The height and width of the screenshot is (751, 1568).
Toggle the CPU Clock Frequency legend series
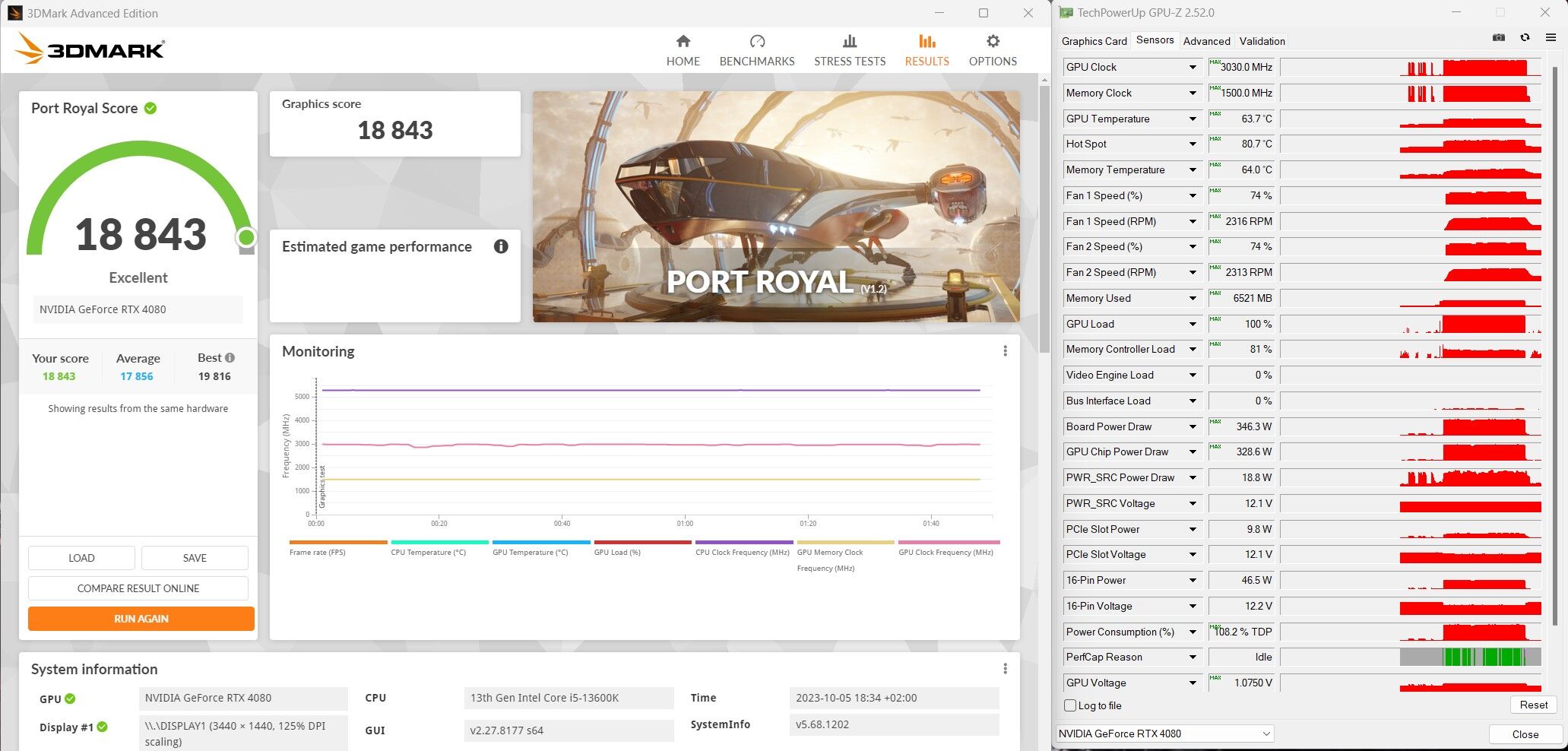744,548
